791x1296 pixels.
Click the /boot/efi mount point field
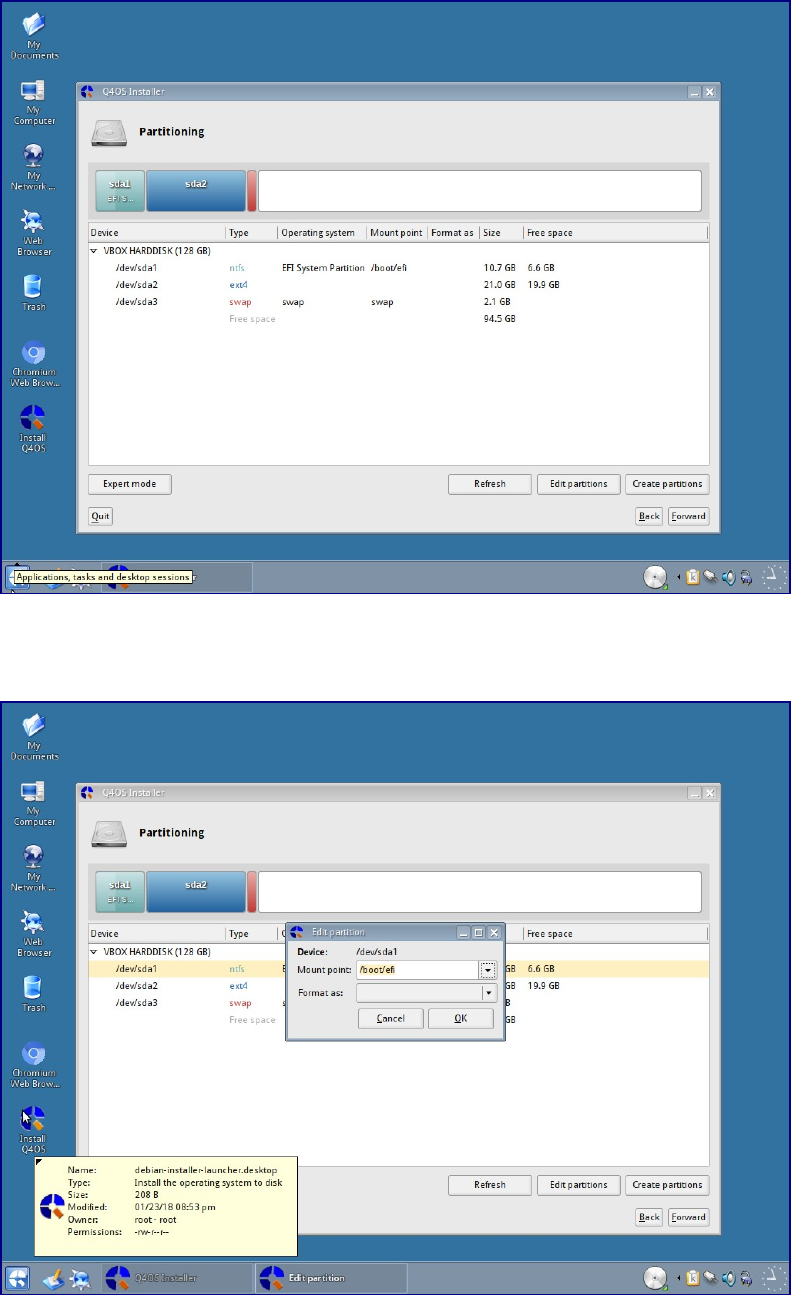pos(417,969)
